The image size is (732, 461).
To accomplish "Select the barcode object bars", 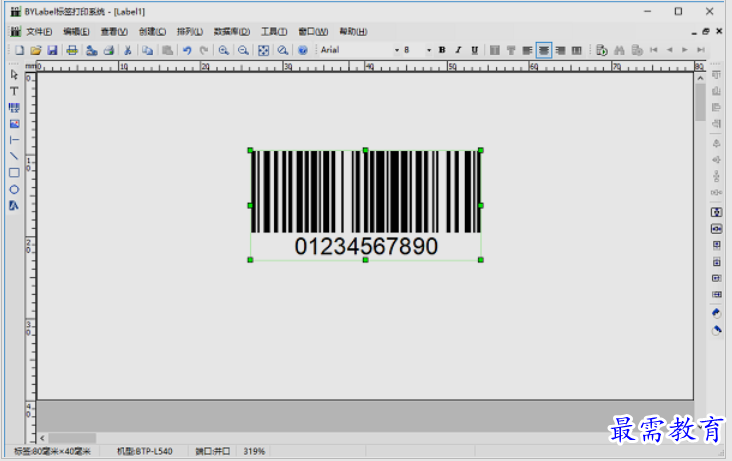I will 366,191.
